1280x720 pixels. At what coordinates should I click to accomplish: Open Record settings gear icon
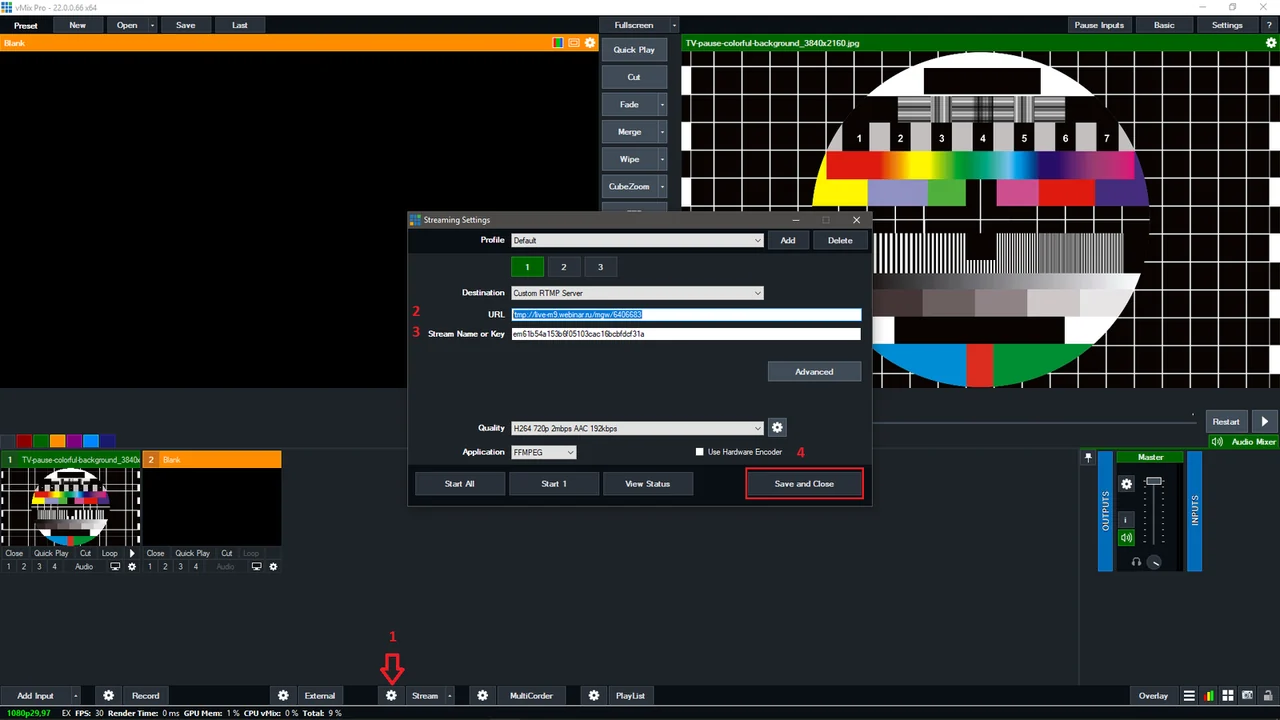[109, 696]
